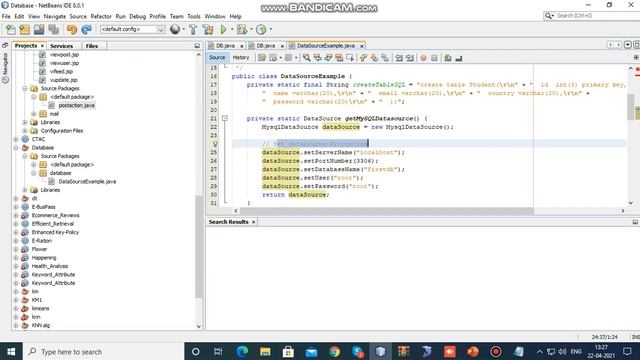
Task: Close the Projects tab
Action: coord(42,46)
